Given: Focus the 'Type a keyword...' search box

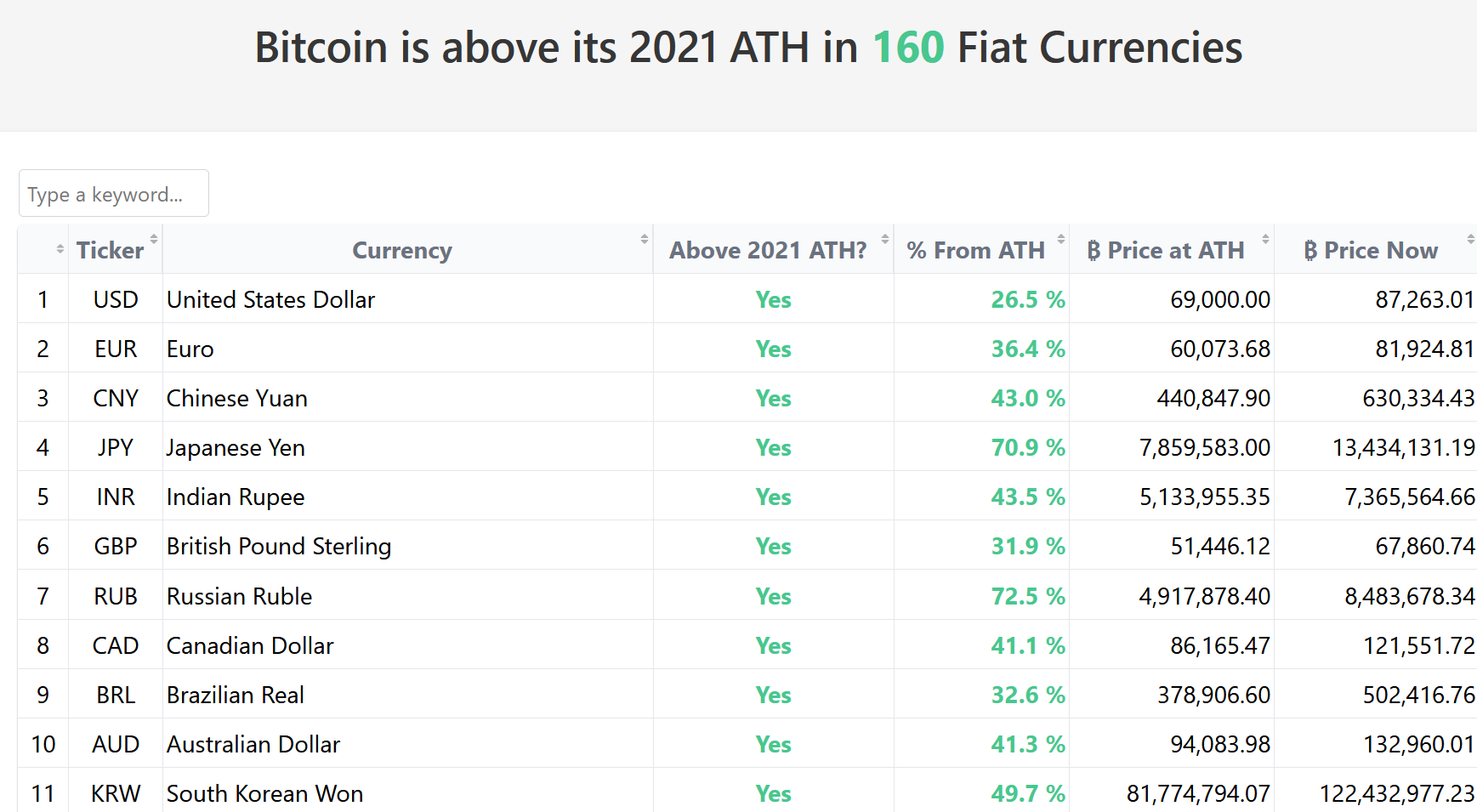Looking at the screenshot, I should point(114,194).
